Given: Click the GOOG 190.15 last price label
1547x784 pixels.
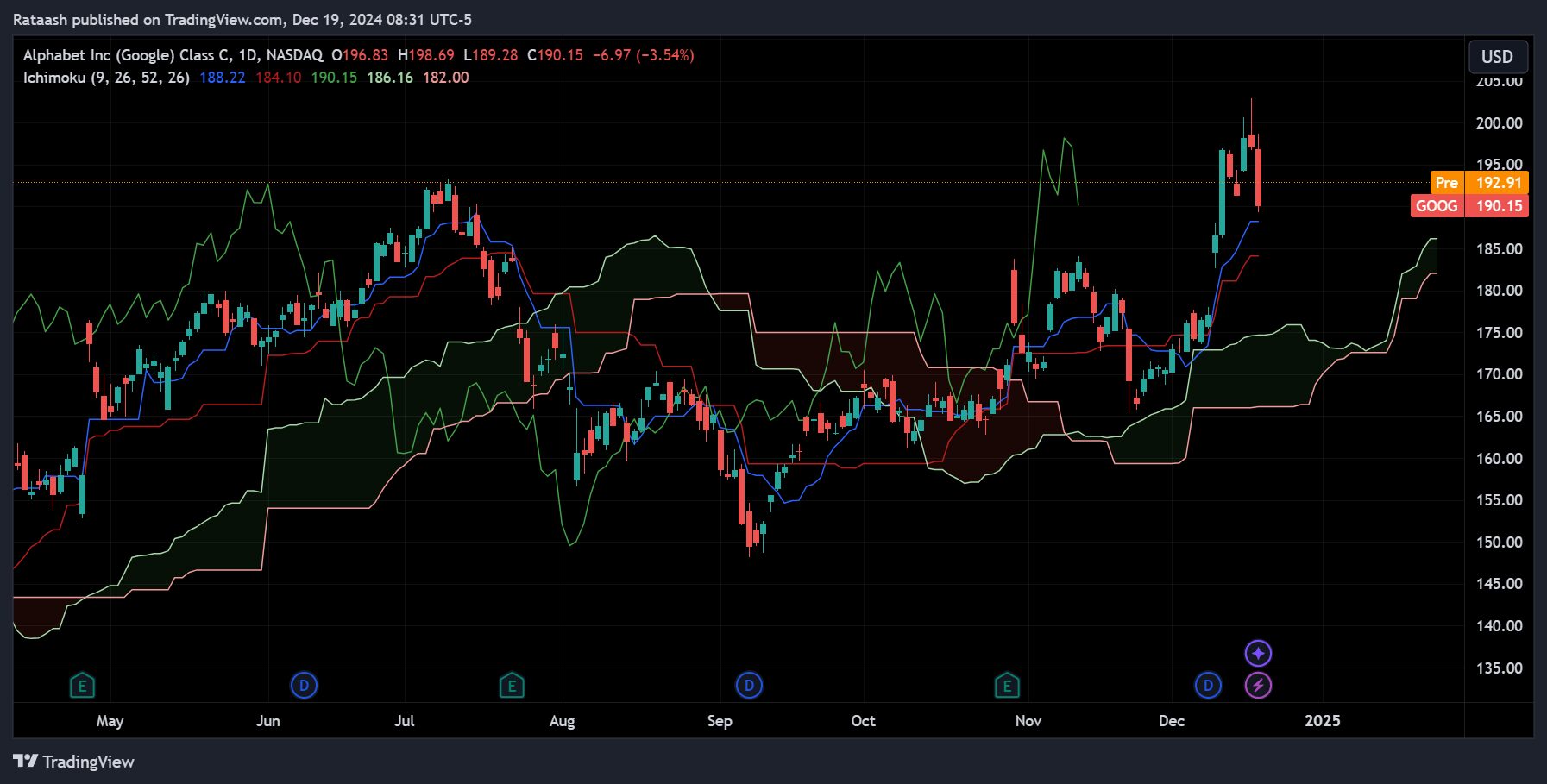Looking at the screenshot, I should (1469, 205).
